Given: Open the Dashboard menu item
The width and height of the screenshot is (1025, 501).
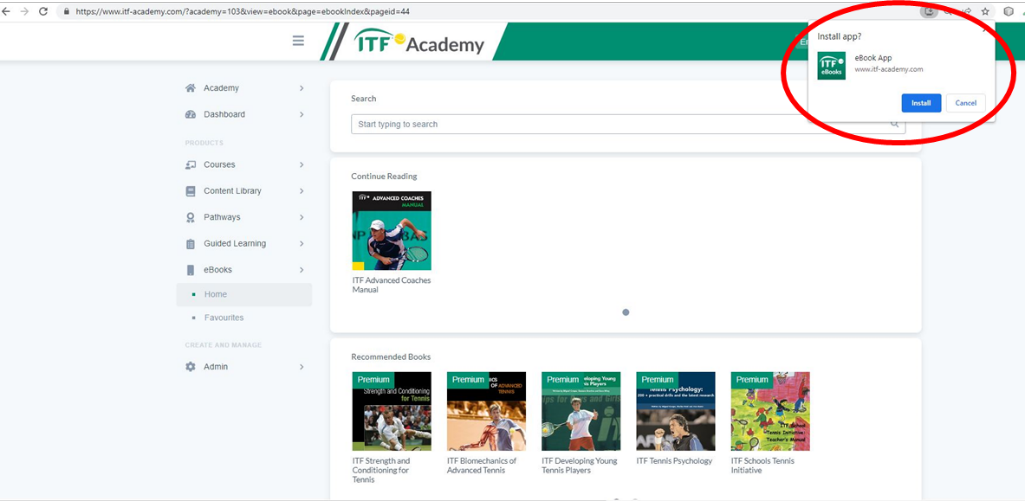Looking at the screenshot, I should pos(244,114).
